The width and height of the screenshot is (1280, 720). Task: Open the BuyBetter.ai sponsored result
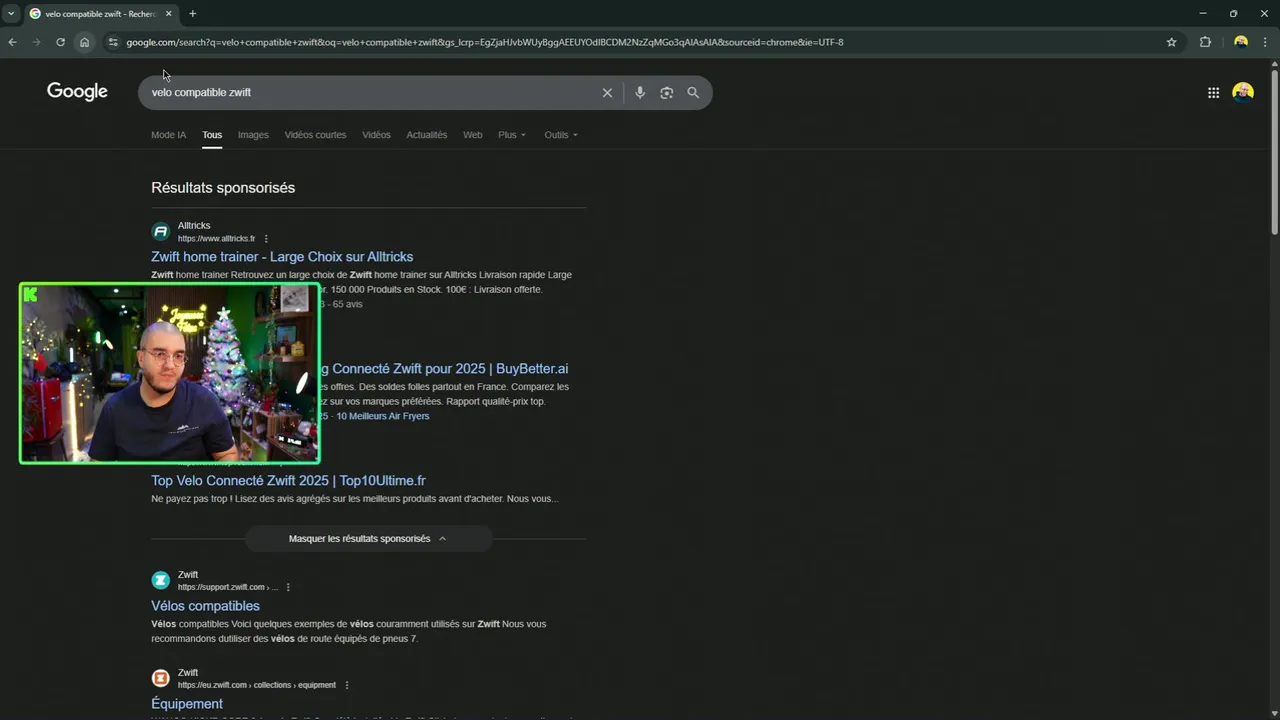(444, 369)
